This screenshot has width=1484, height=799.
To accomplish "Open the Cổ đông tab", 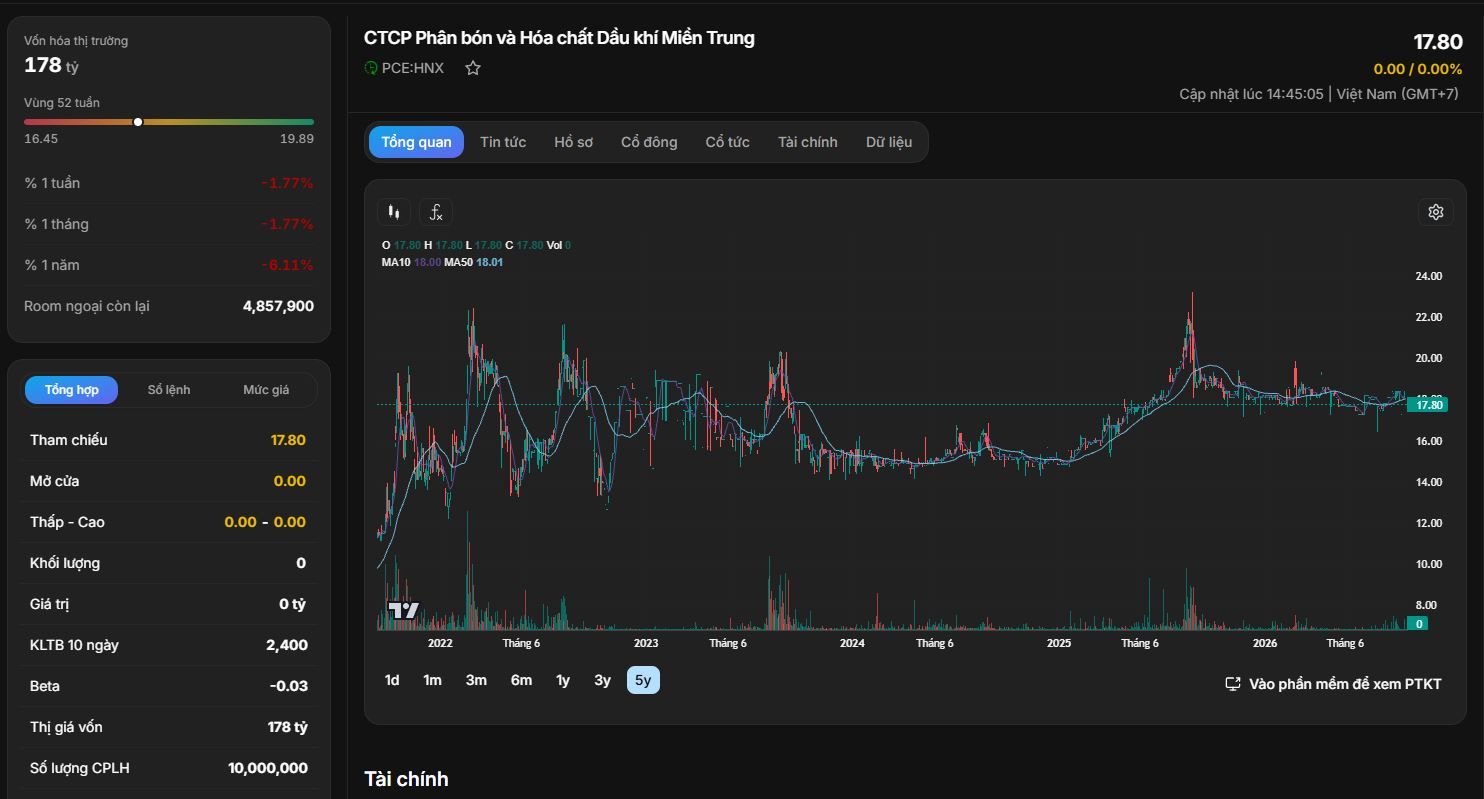I will click(649, 142).
